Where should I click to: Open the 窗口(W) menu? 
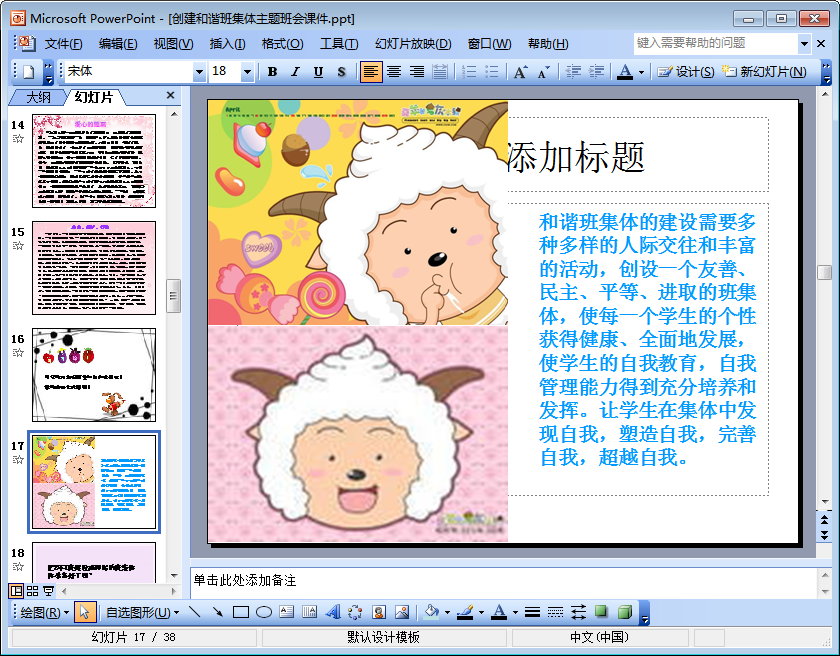[x=489, y=44]
